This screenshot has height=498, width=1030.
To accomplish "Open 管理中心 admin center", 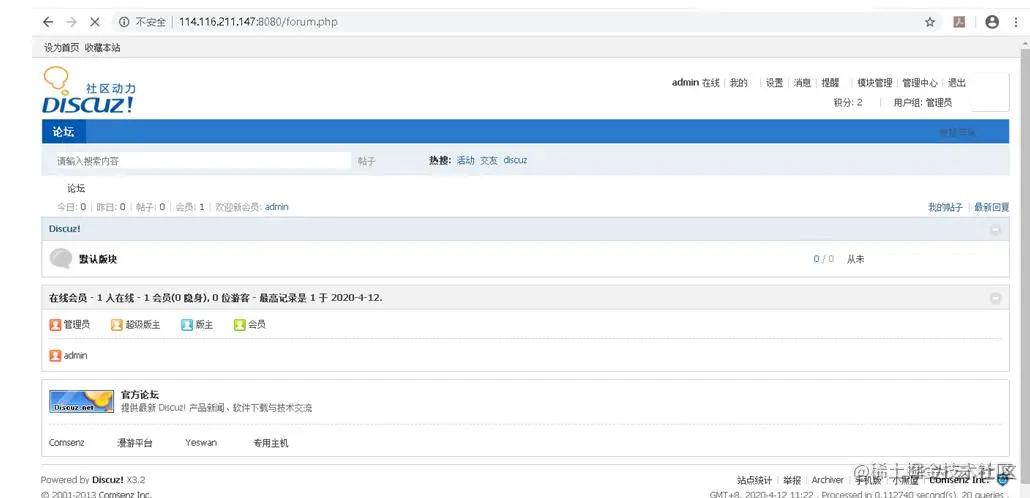I will (920, 83).
